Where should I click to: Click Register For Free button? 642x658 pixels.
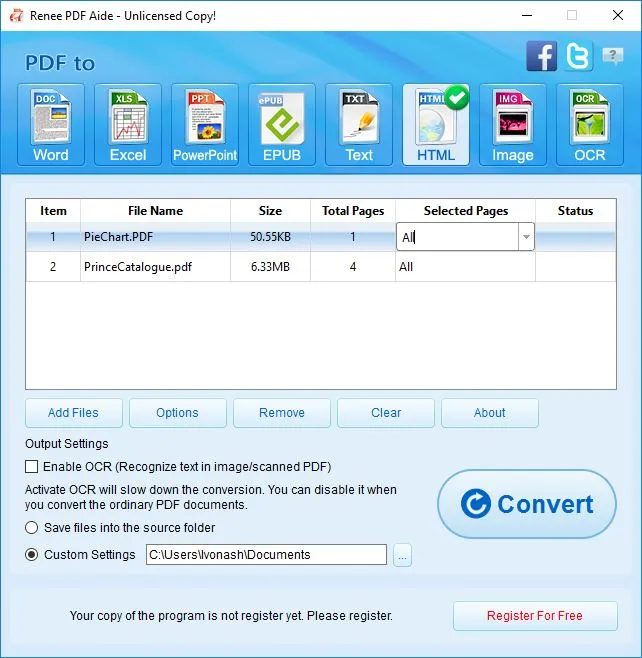pos(535,616)
